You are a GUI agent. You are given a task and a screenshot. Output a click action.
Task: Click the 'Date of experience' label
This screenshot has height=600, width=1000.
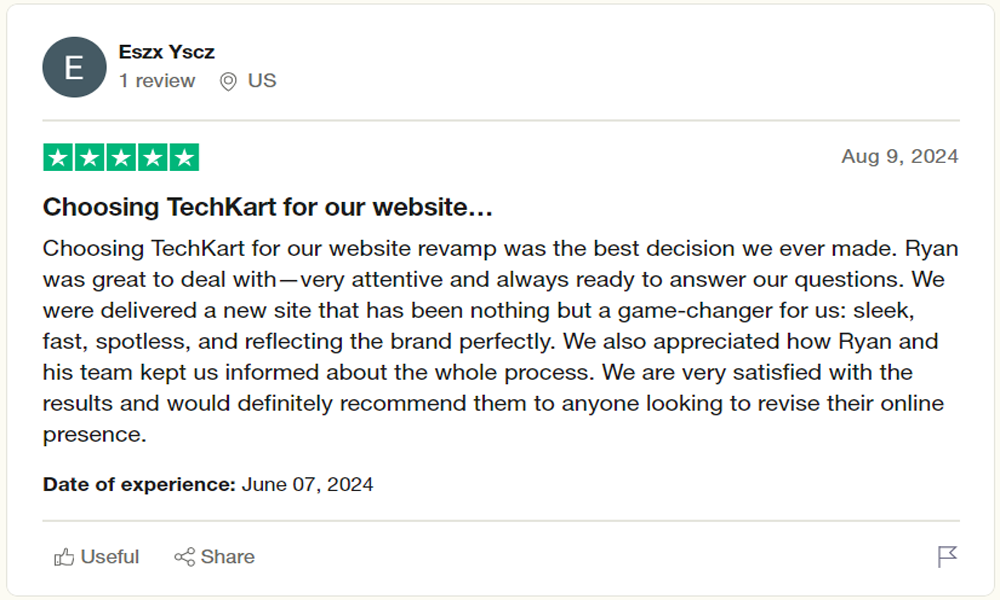pyautogui.click(x=139, y=485)
